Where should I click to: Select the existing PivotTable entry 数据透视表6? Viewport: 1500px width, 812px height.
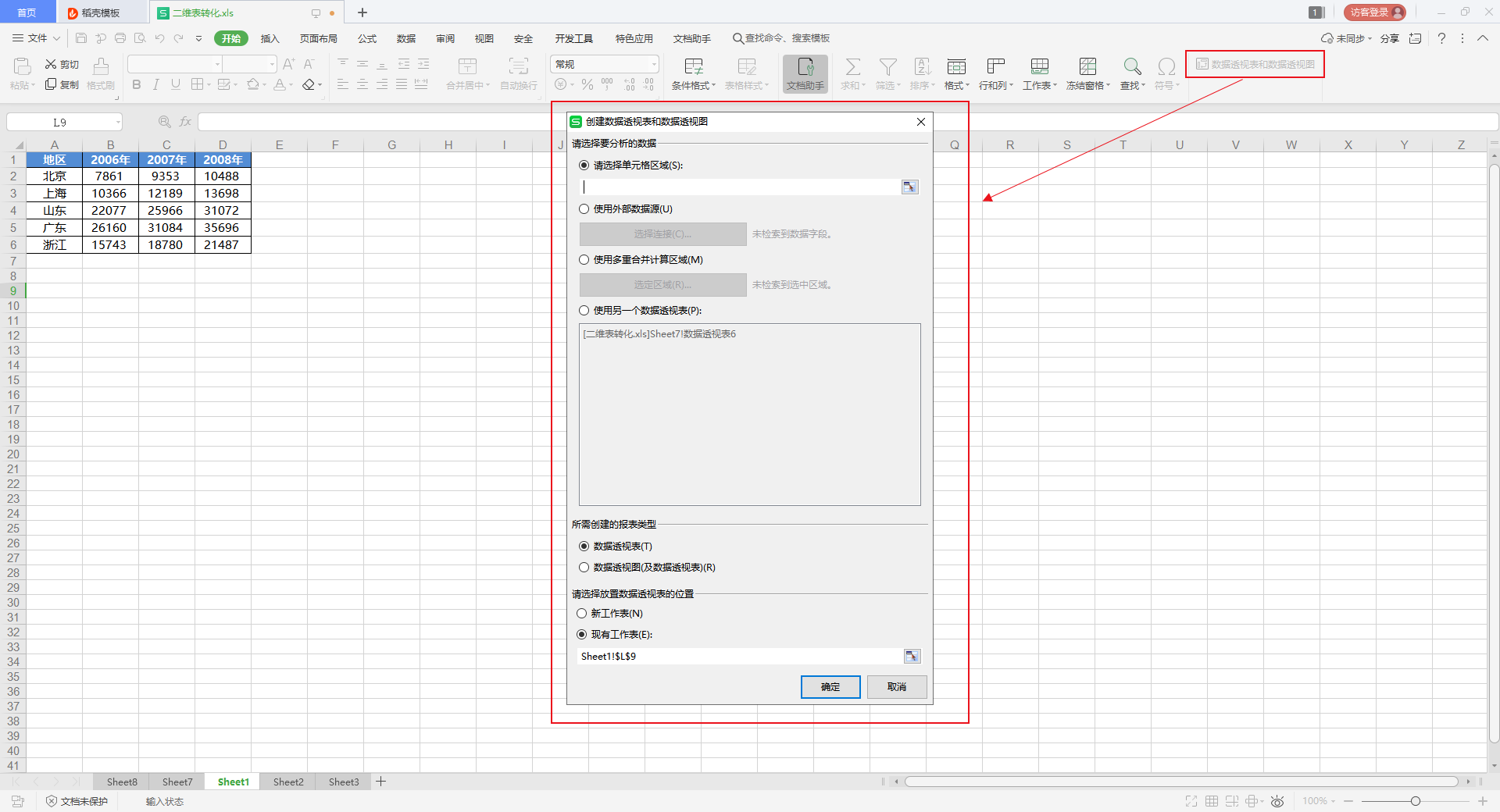(659, 334)
